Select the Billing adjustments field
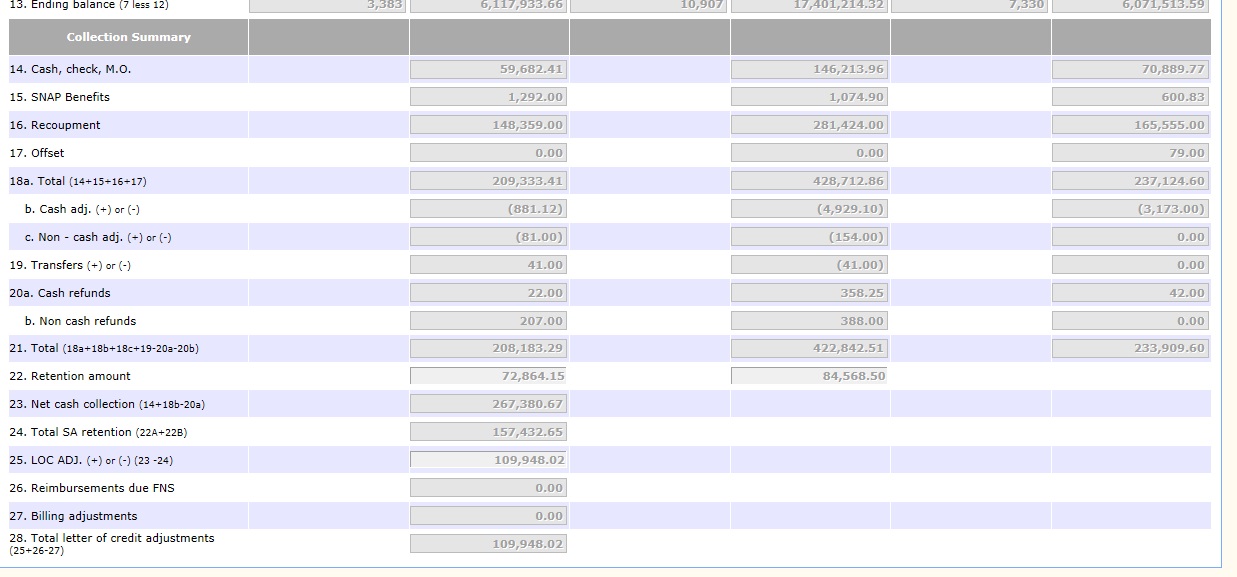 click(488, 516)
